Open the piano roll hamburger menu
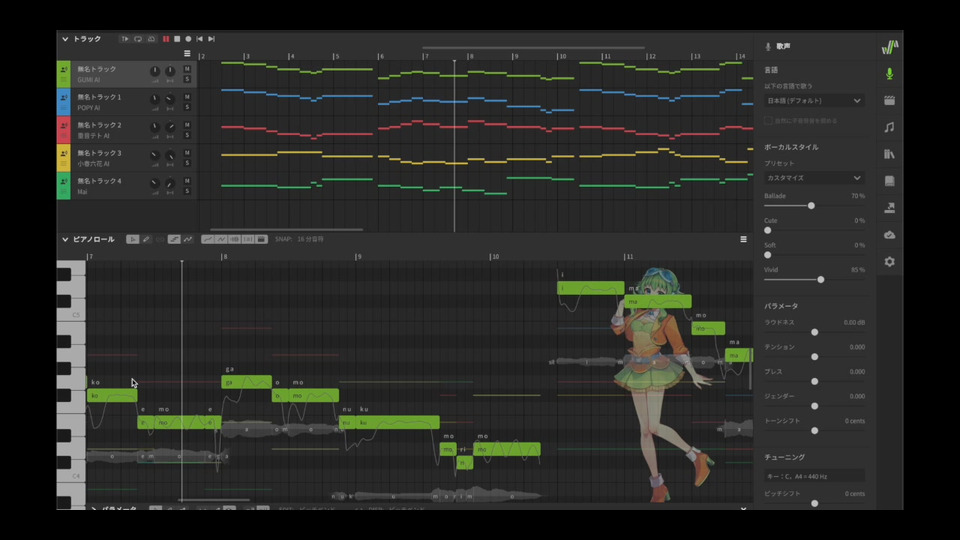 (x=743, y=239)
